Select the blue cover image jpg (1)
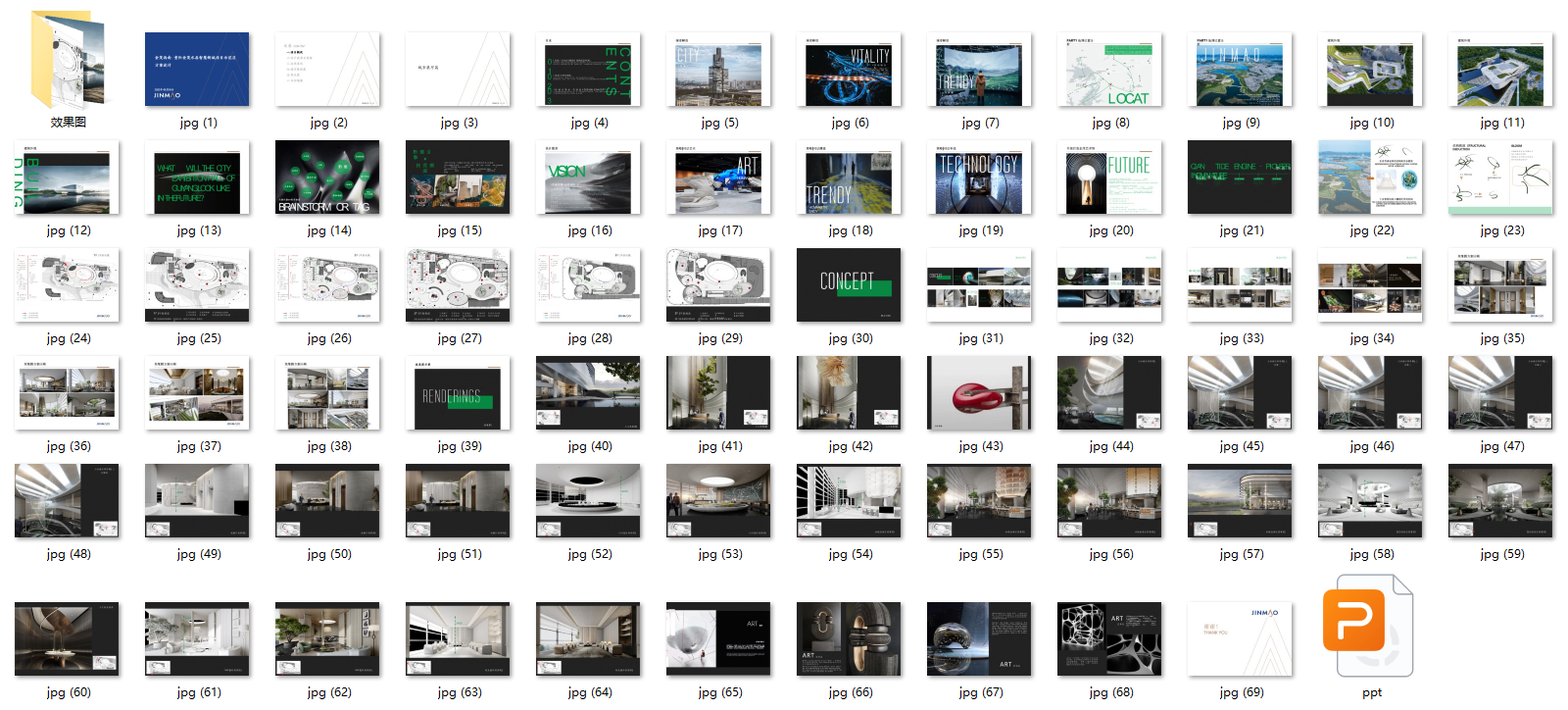 pos(197,70)
